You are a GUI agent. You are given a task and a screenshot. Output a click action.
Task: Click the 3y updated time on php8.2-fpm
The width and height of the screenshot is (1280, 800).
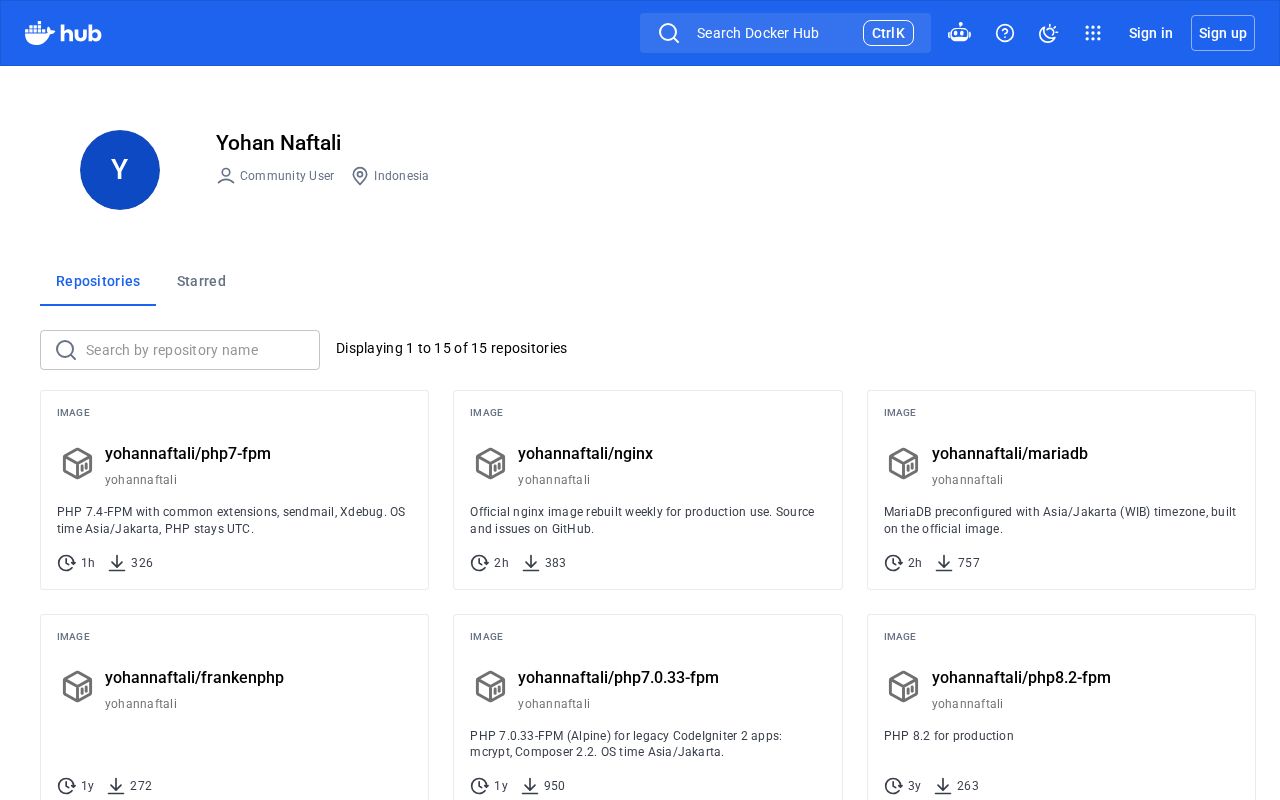(x=915, y=786)
